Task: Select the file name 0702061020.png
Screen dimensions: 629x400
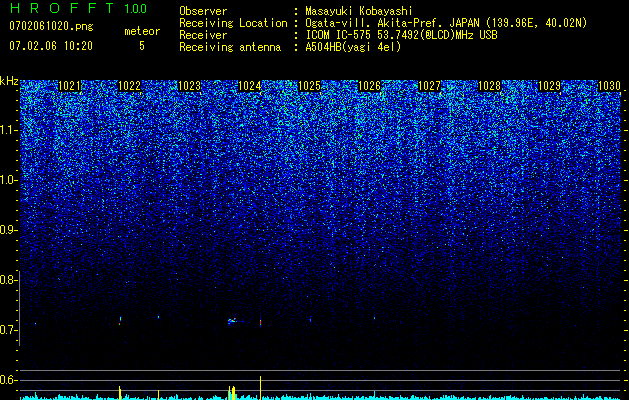Action: pyautogui.click(x=51, y=26)
